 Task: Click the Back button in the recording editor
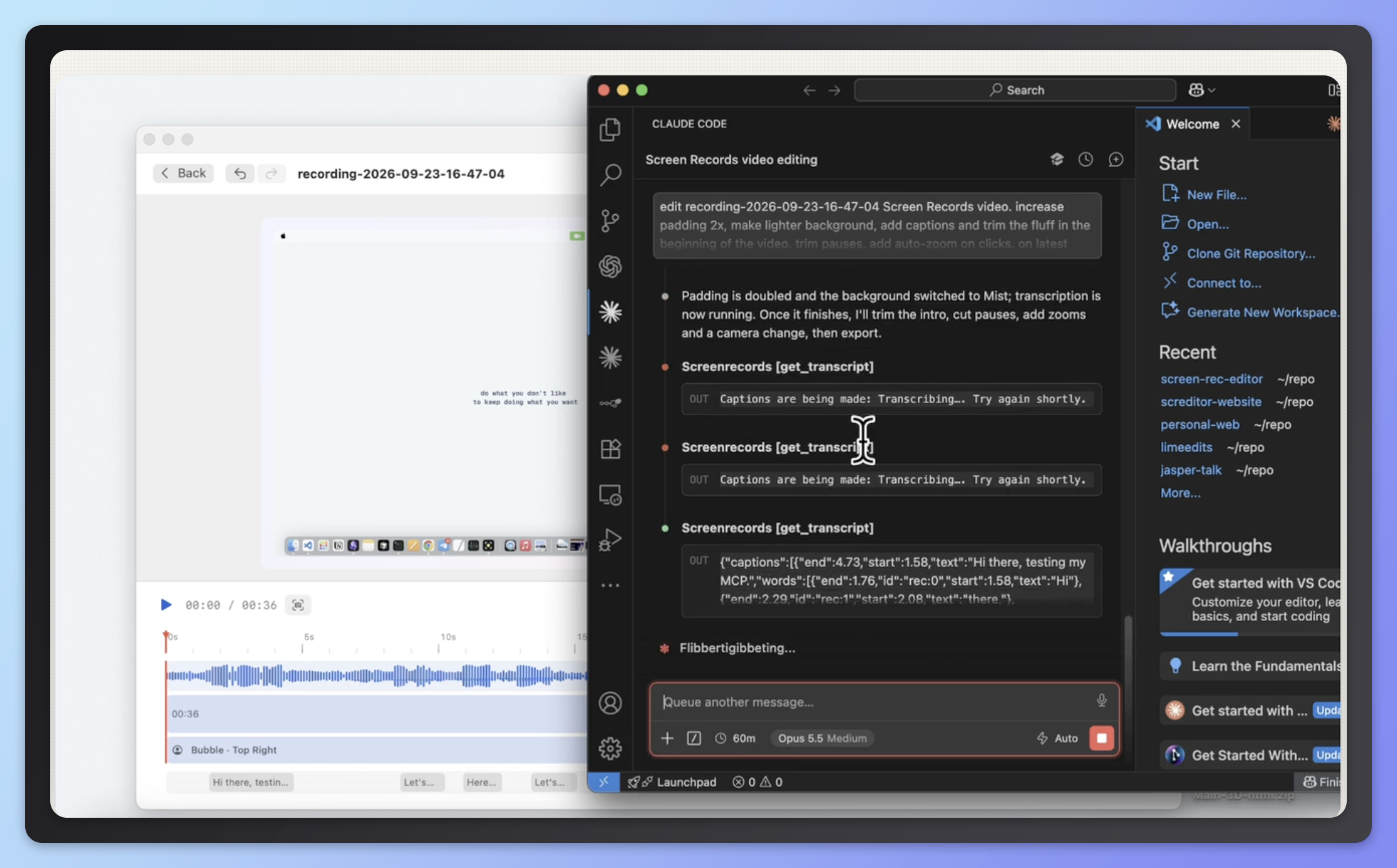point(183,173)
